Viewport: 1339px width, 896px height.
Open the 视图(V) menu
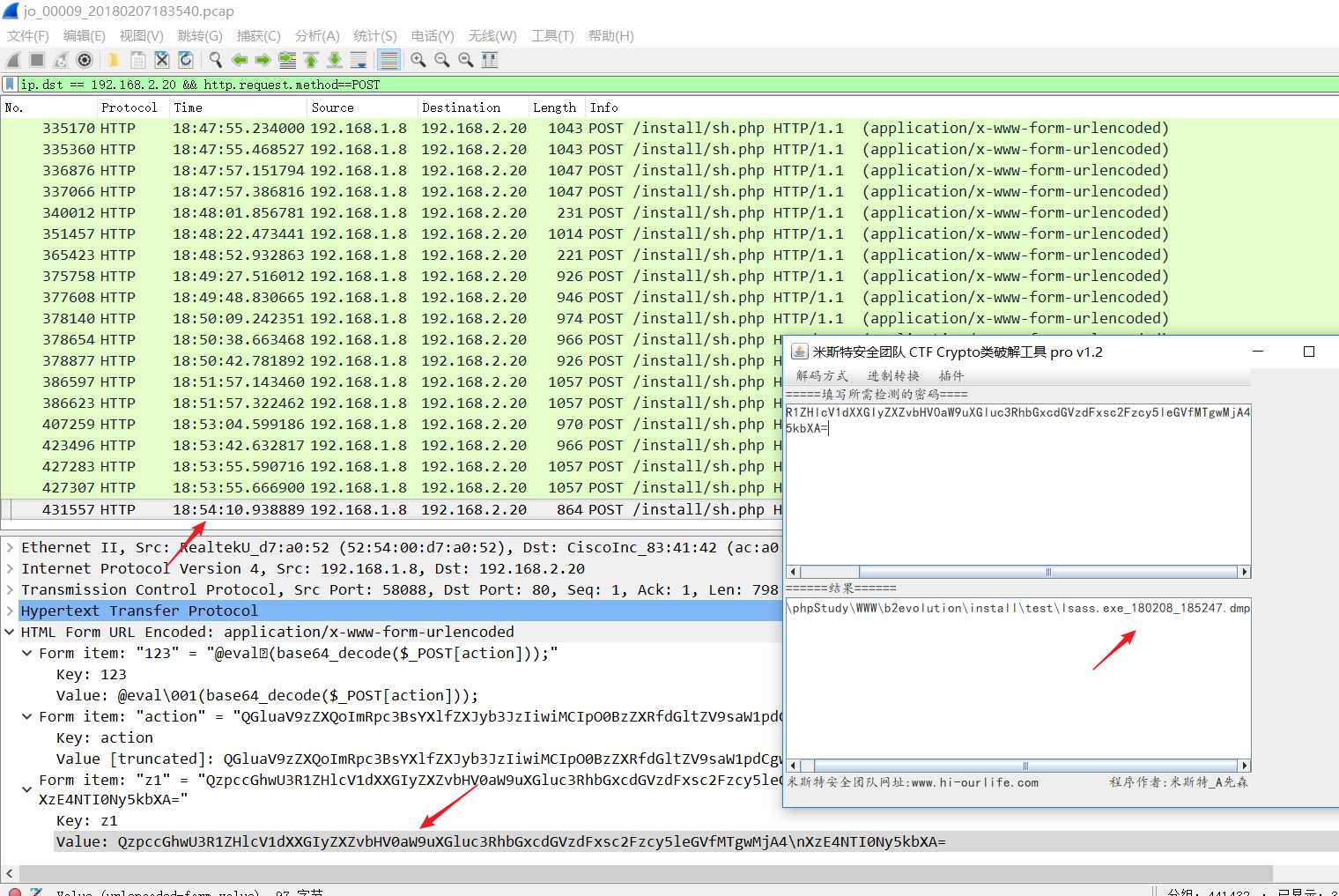pos(142,36)
